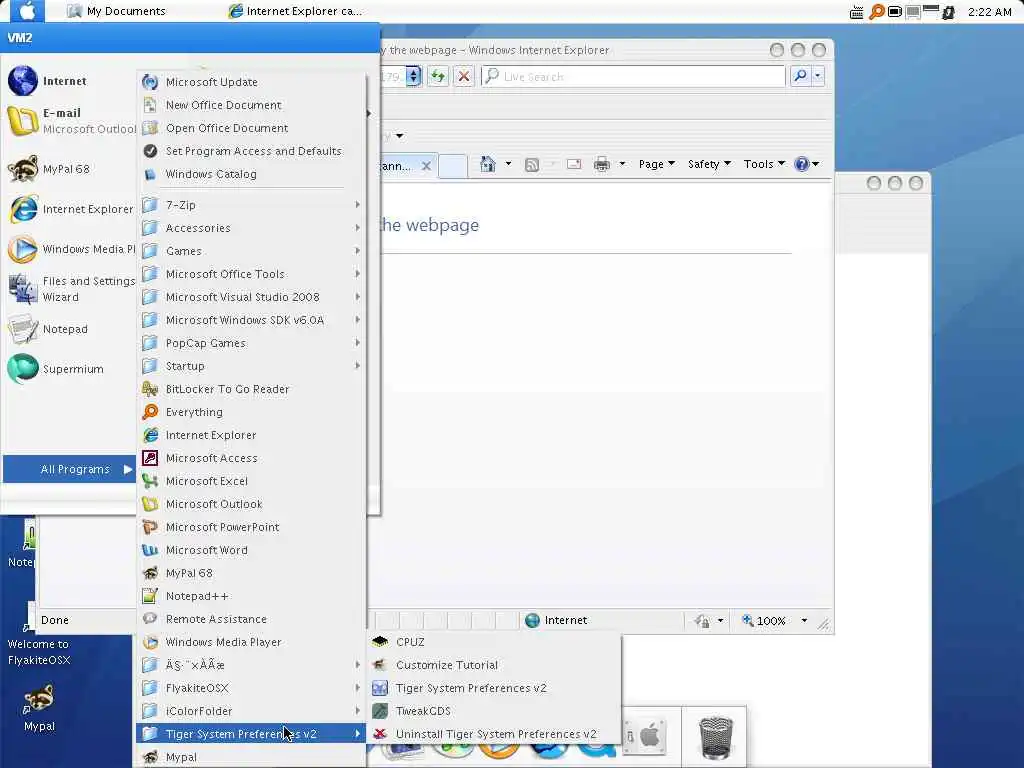Click the Print icon in Internet Explorer
The height and width of the screenshot is (768, 1024).
point(601,164)
